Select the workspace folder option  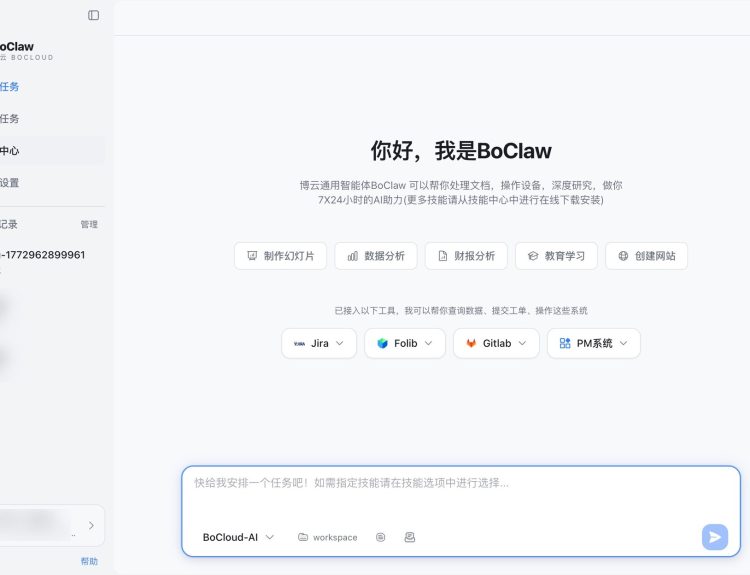(327, 537)
